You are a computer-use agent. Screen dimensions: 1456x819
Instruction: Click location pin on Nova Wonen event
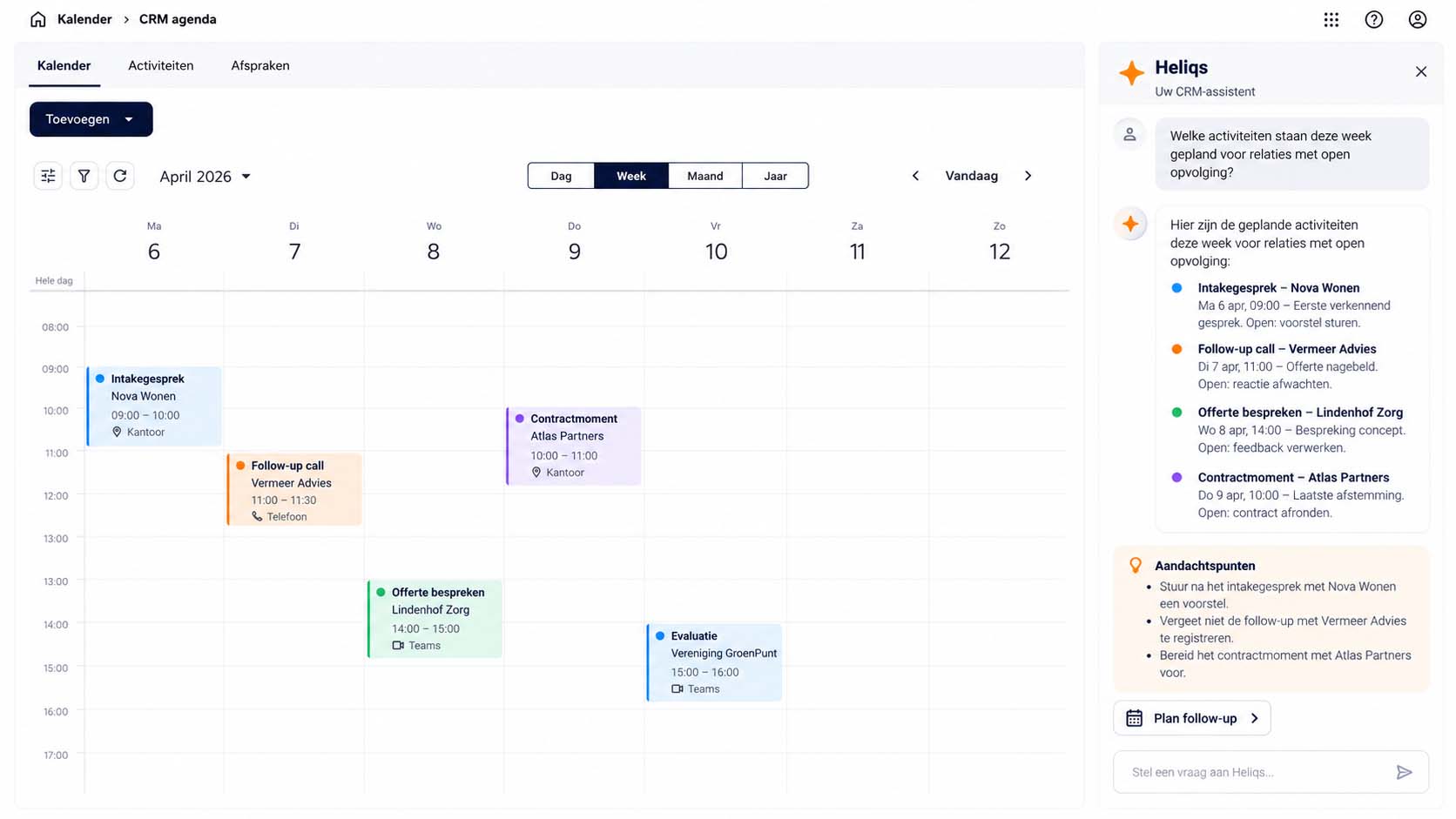point(117,432)
